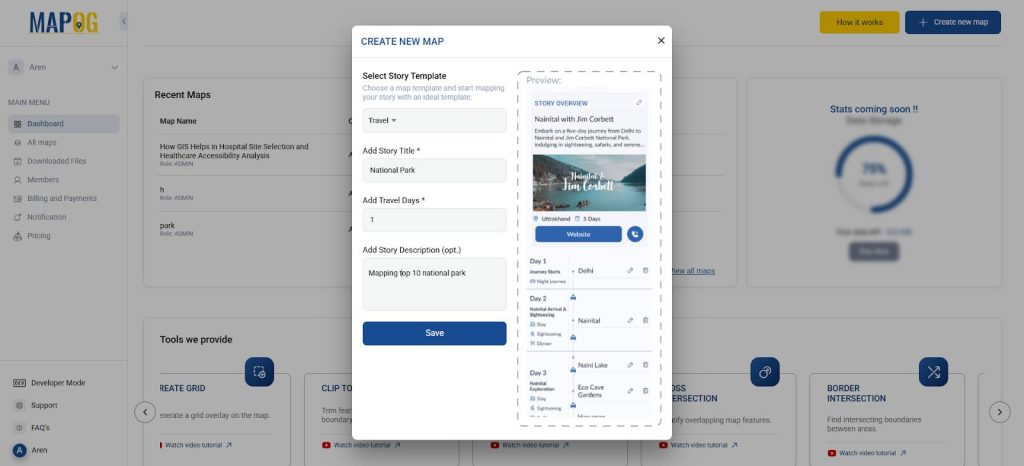The image size is (1024, 466).
Task: Click the Billing and Payments sidebar icon
Action: pos(18,198)
